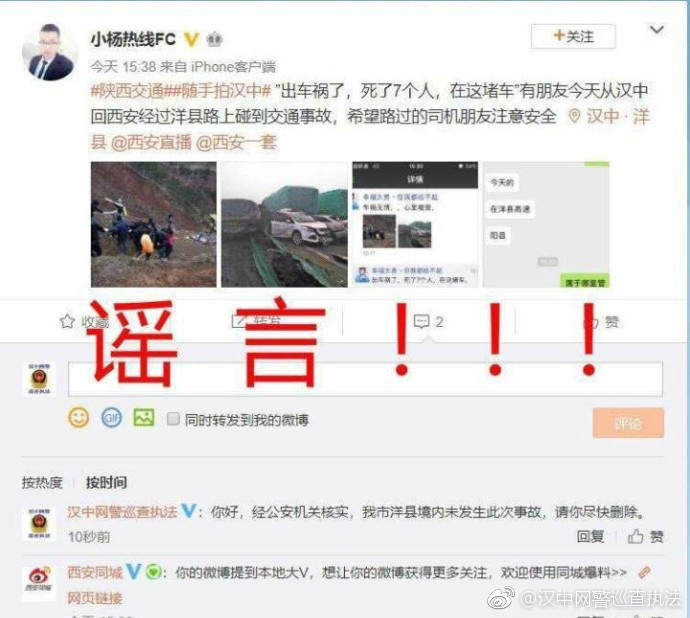Click the orange 评论 submit button

click(628, 423)
